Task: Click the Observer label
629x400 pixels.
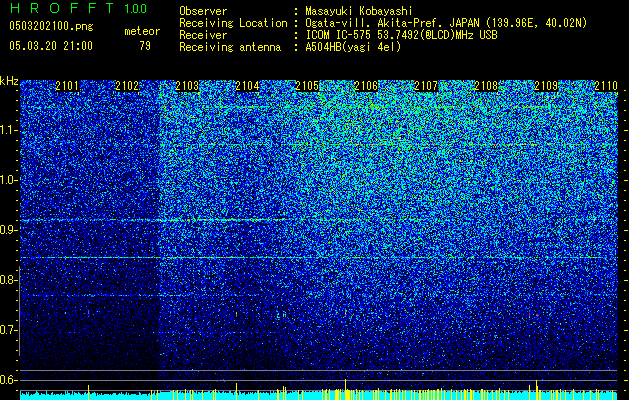Action: (x=203, y=12)
